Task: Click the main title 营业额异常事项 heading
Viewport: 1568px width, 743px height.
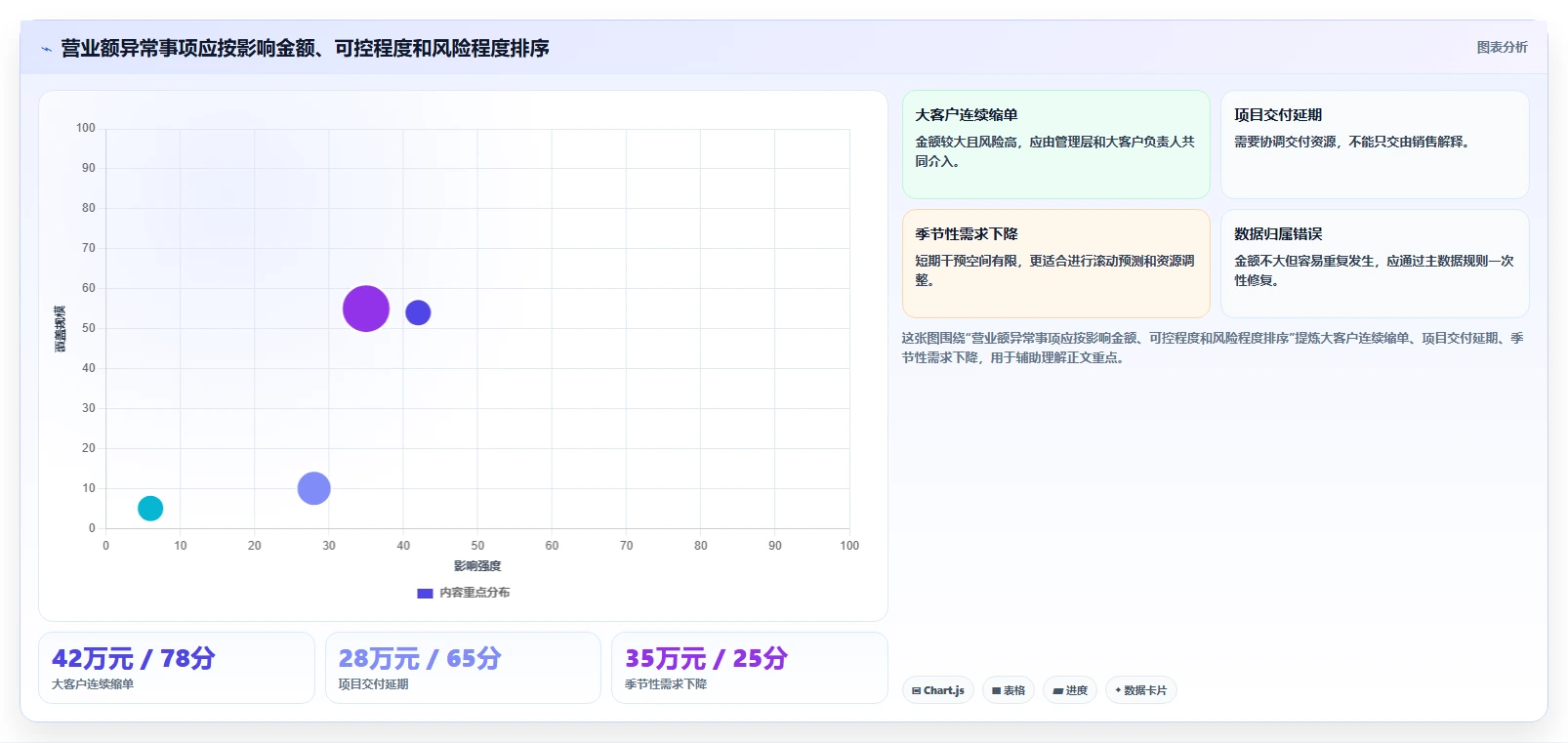Action: coord(305,48)
